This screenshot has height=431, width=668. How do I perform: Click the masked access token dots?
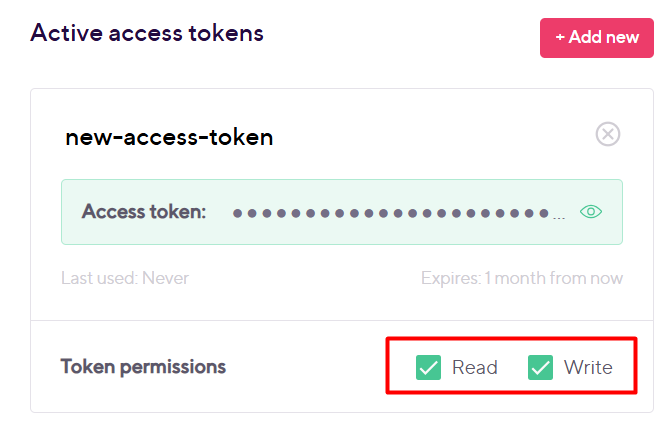391,213
